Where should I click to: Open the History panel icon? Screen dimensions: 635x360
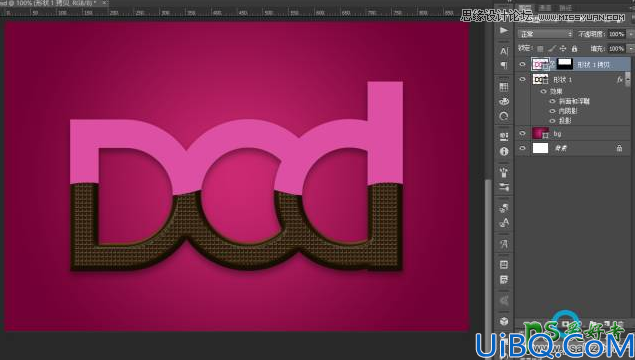(x=504, y=117)
